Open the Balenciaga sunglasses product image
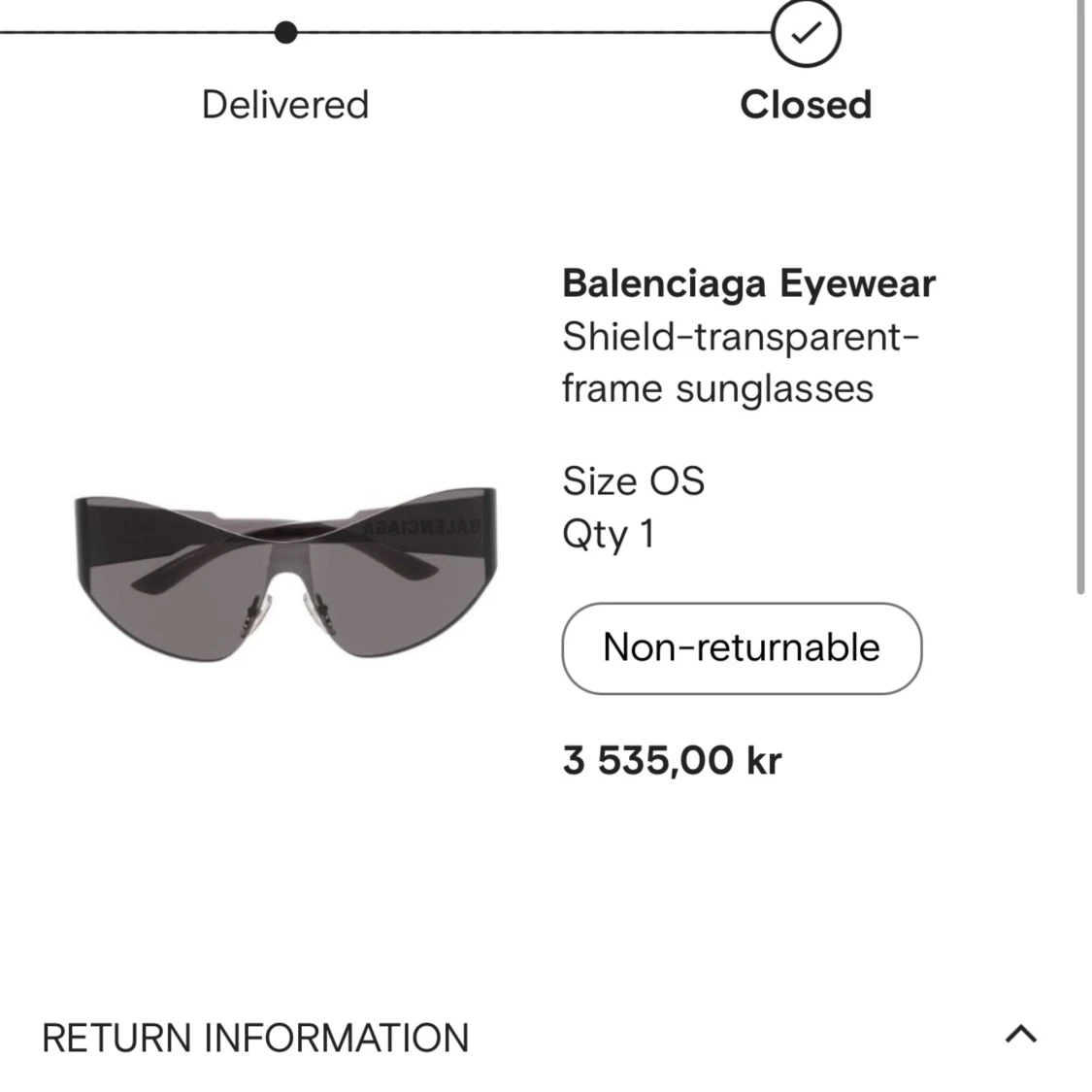Screen dimensions: 1092x1092 285,575
